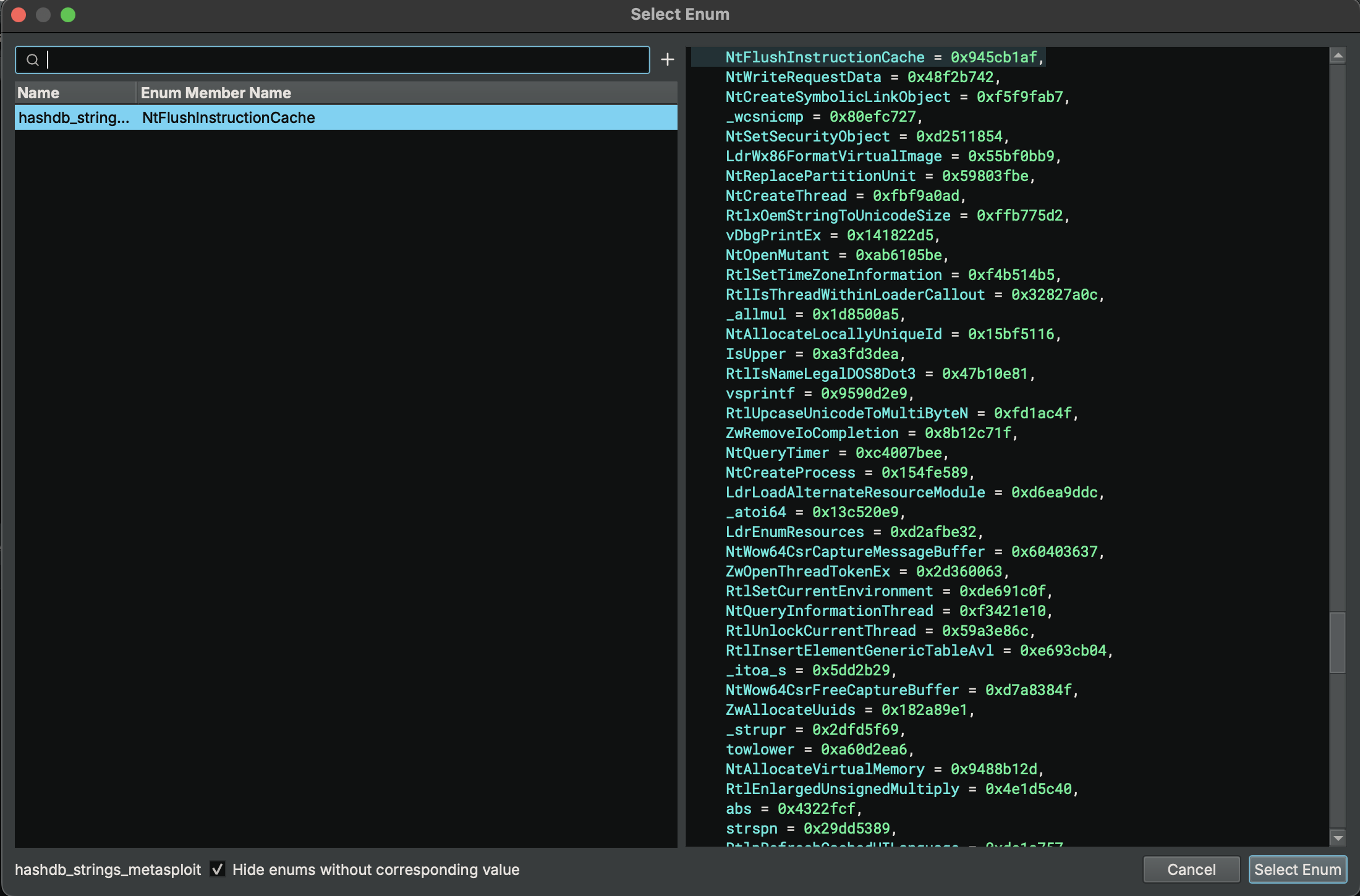Screen dimensions: 1360x896
Task: Click NtAllocateVirtualMemory = 0x9488b12d line
Action: (x=885, y=769)
